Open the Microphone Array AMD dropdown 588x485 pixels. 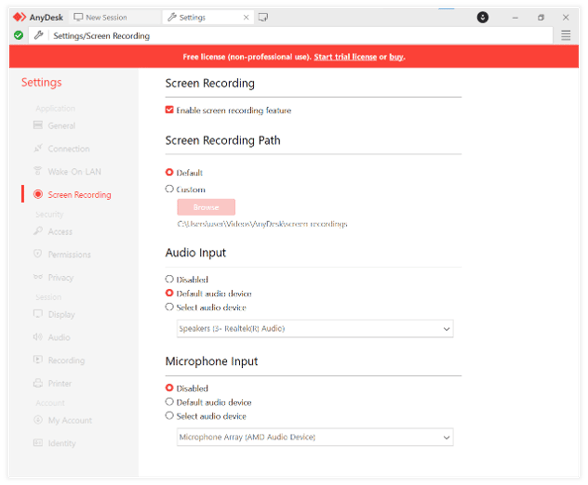315,437
